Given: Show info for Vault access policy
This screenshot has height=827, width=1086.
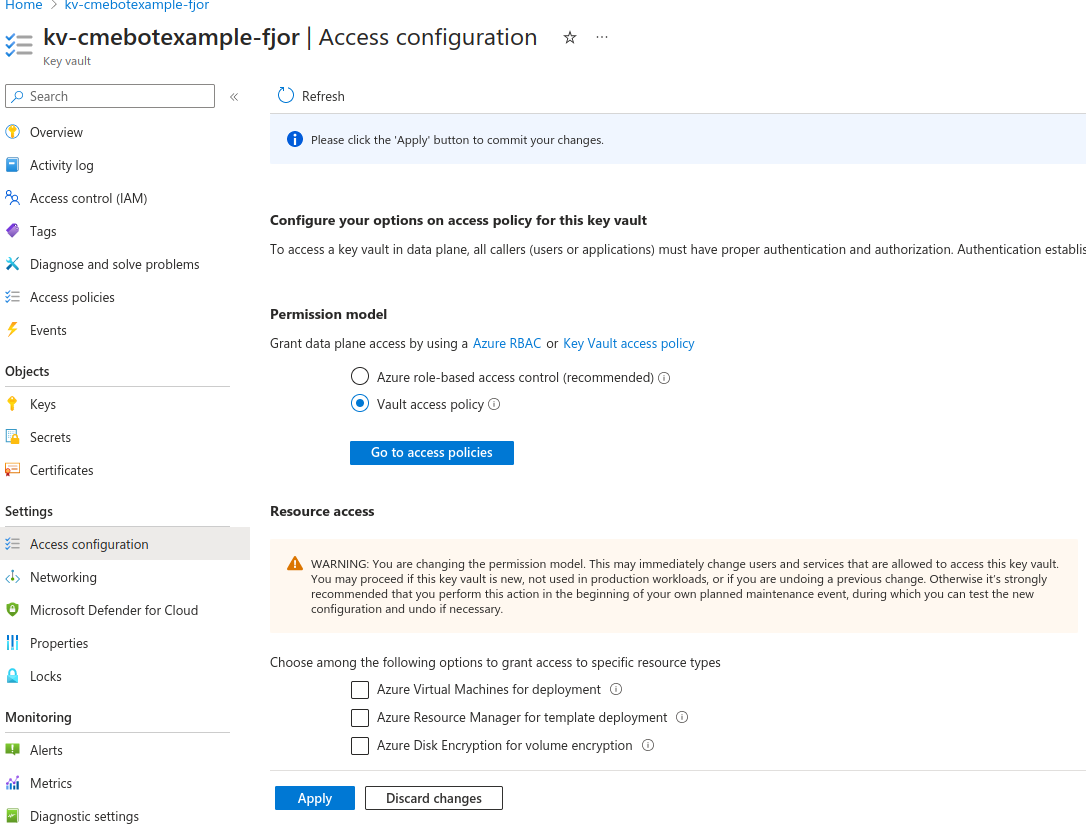Looking at the screenshot, I should pos(494,404).
